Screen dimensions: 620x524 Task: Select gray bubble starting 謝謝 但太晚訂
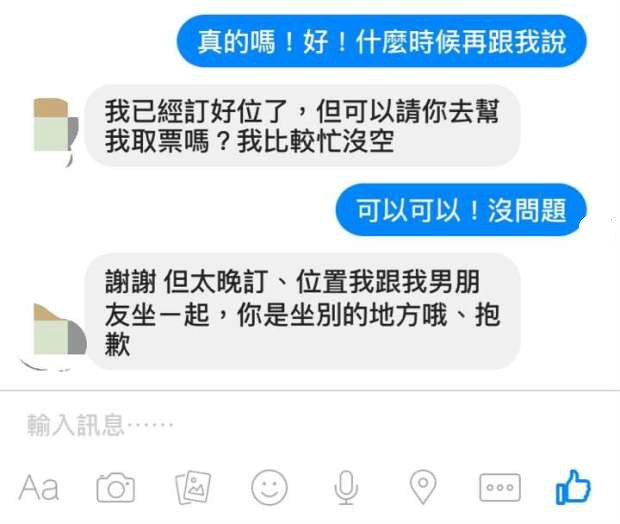[x=302, y=312]
